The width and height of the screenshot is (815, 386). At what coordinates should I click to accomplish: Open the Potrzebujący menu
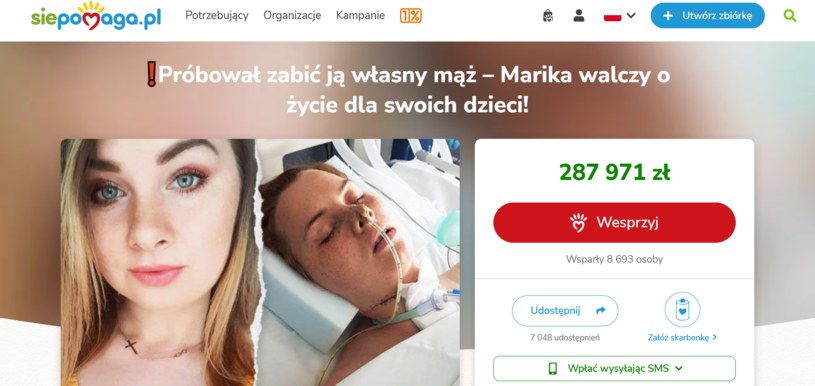(217, 16)
